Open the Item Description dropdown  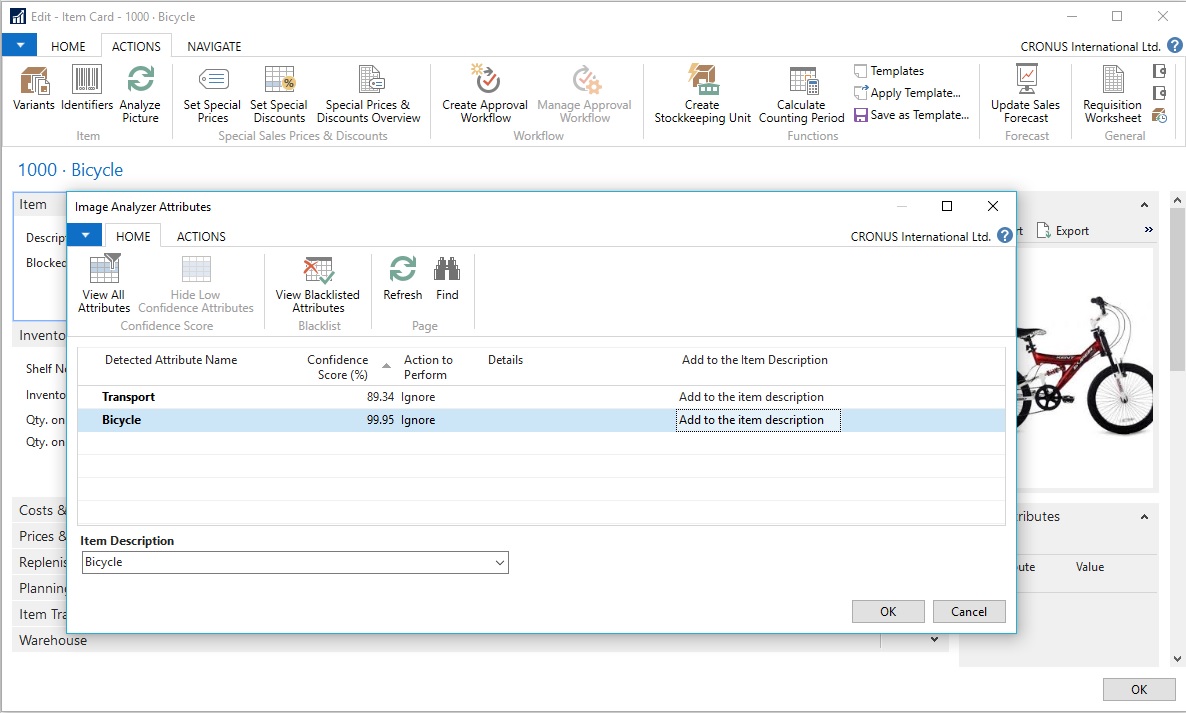coord(500,563)
